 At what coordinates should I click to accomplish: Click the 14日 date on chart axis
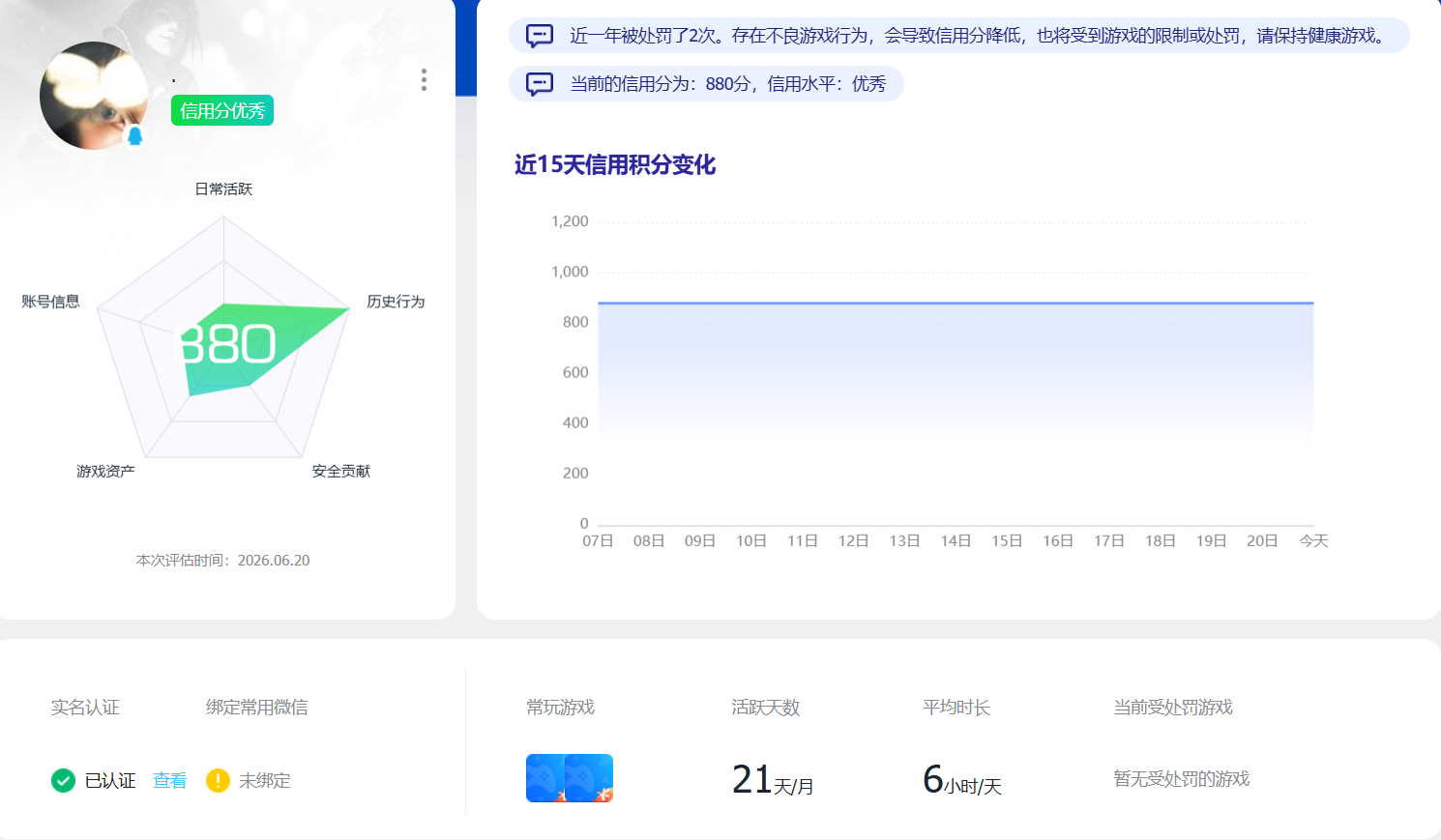tap(956, 540)
